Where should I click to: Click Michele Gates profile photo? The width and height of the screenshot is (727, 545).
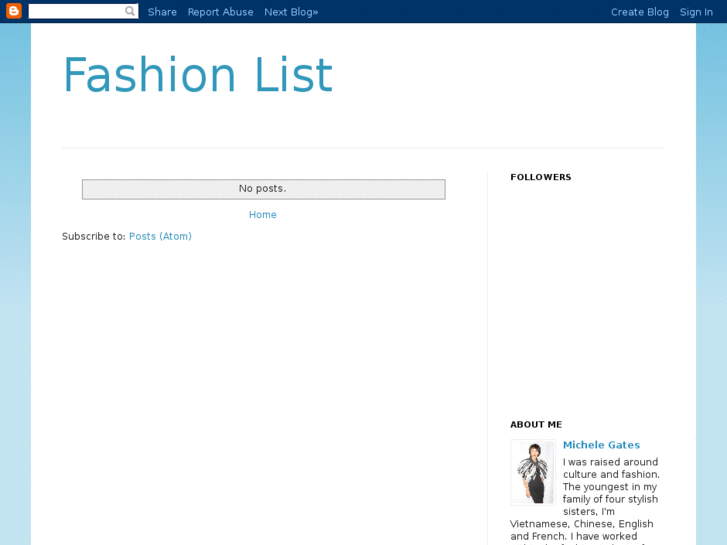point(533,472)
